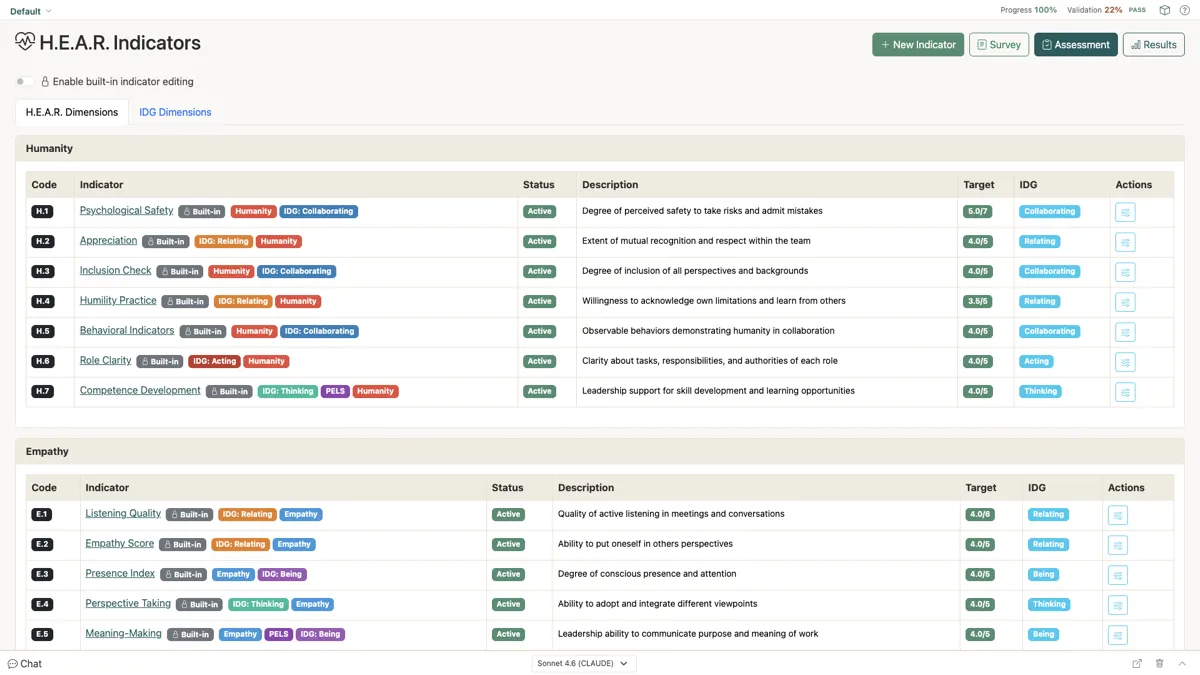This screenshot has width=1200, height=675.
Task: Switch to IDG Dimensions tab
Action: [x=175, y=112]
